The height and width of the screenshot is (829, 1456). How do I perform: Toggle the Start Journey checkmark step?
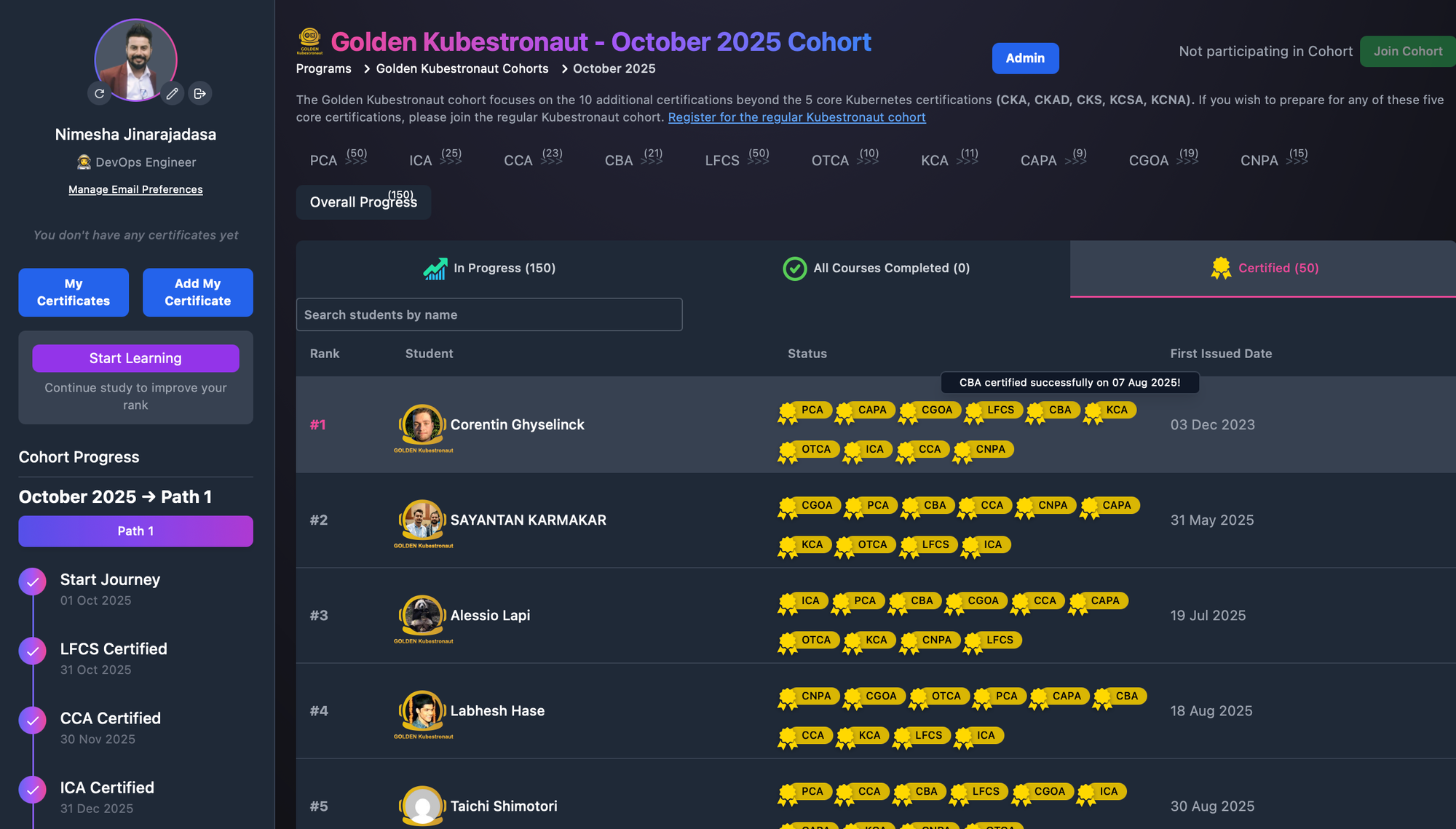pos(33,581)
